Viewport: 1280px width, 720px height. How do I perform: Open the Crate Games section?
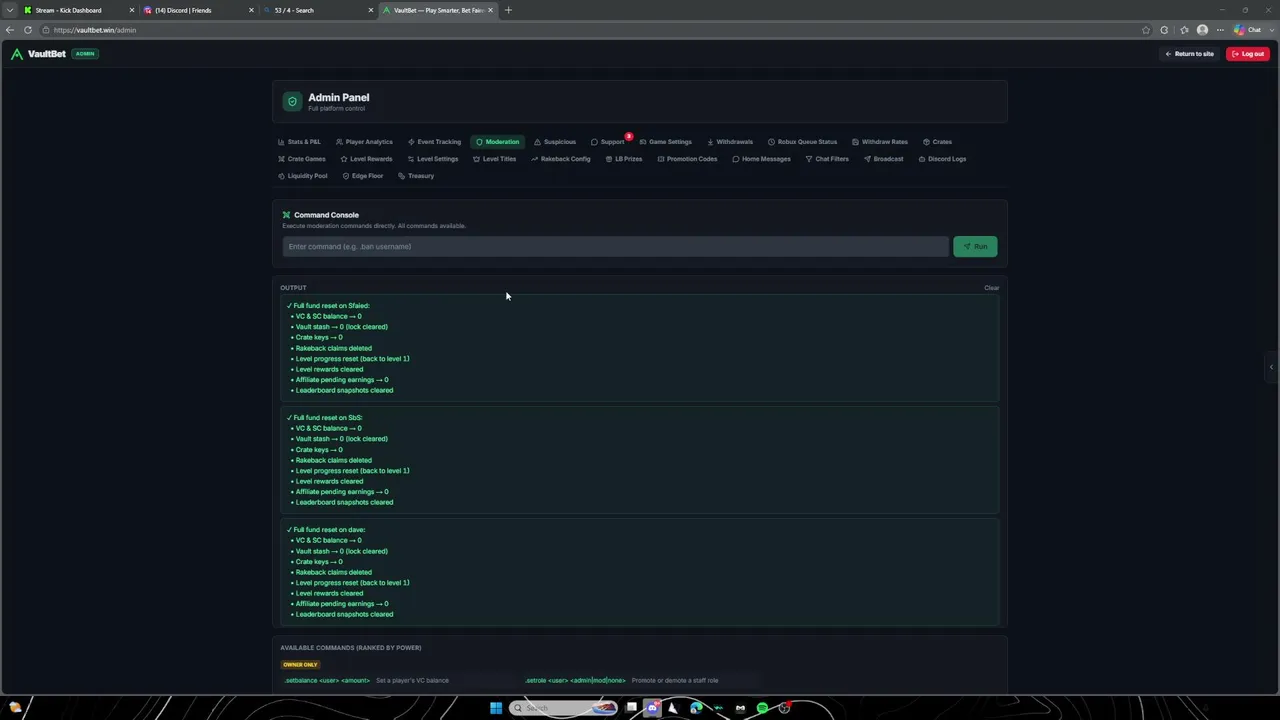click(x=301, y=159)
